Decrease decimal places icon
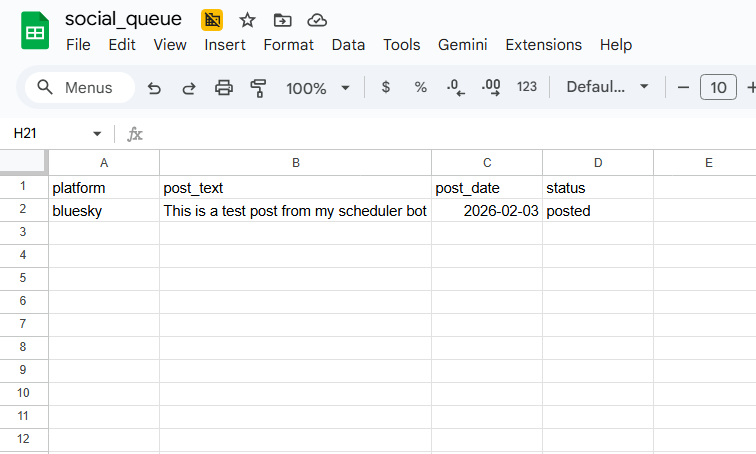 click(456, 88)
